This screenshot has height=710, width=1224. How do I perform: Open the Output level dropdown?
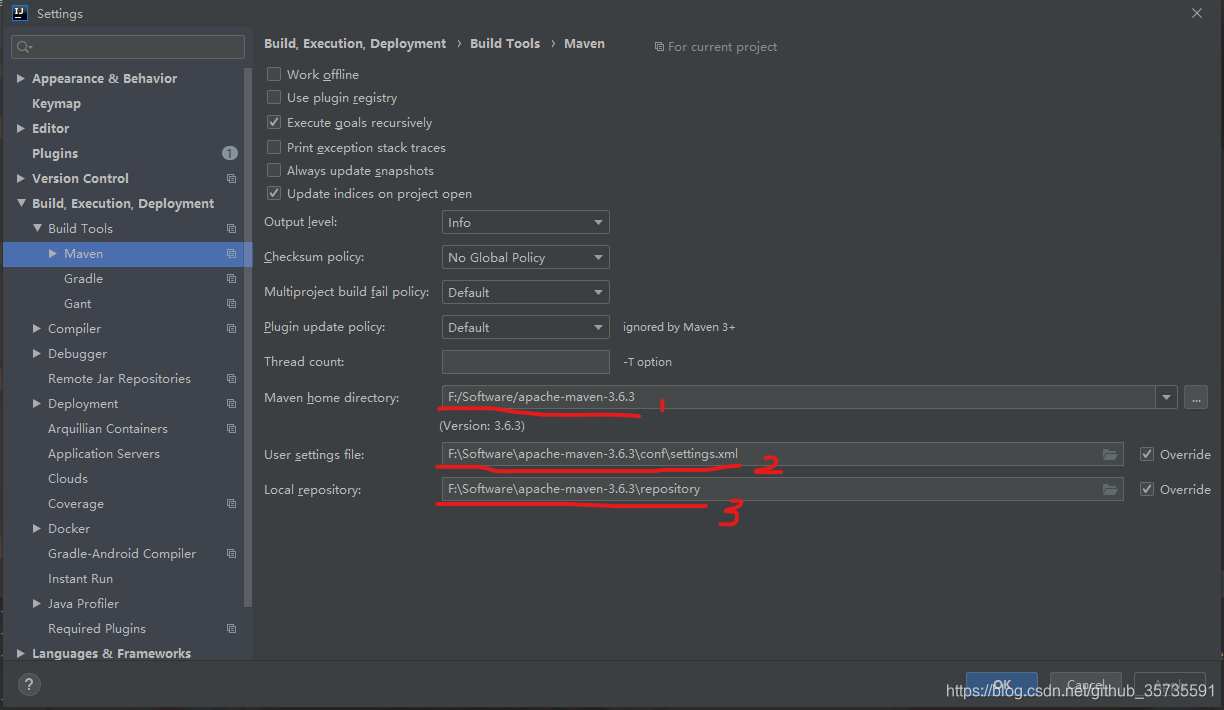coord(526,222)
